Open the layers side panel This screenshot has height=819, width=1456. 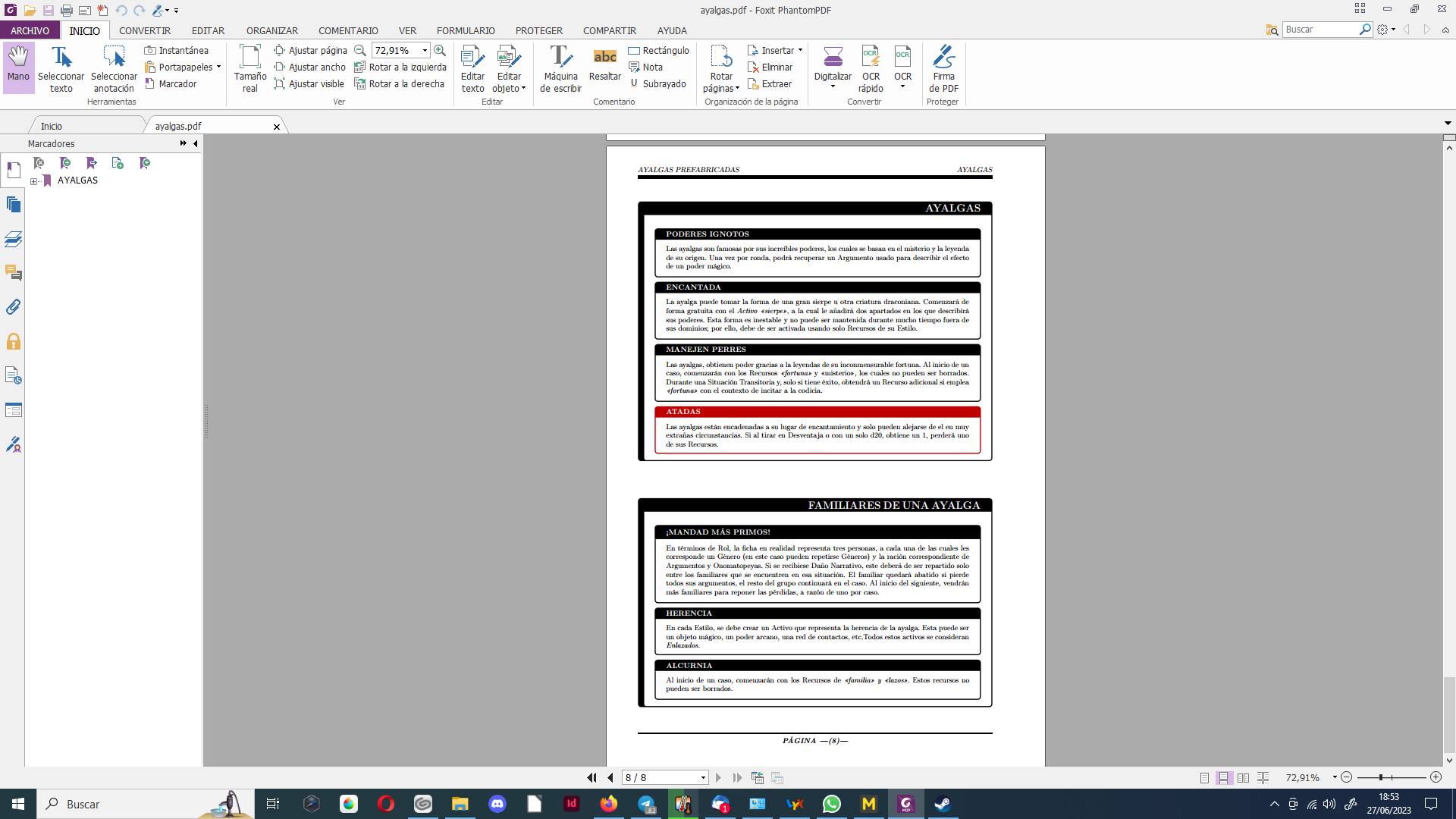point(13,239)
